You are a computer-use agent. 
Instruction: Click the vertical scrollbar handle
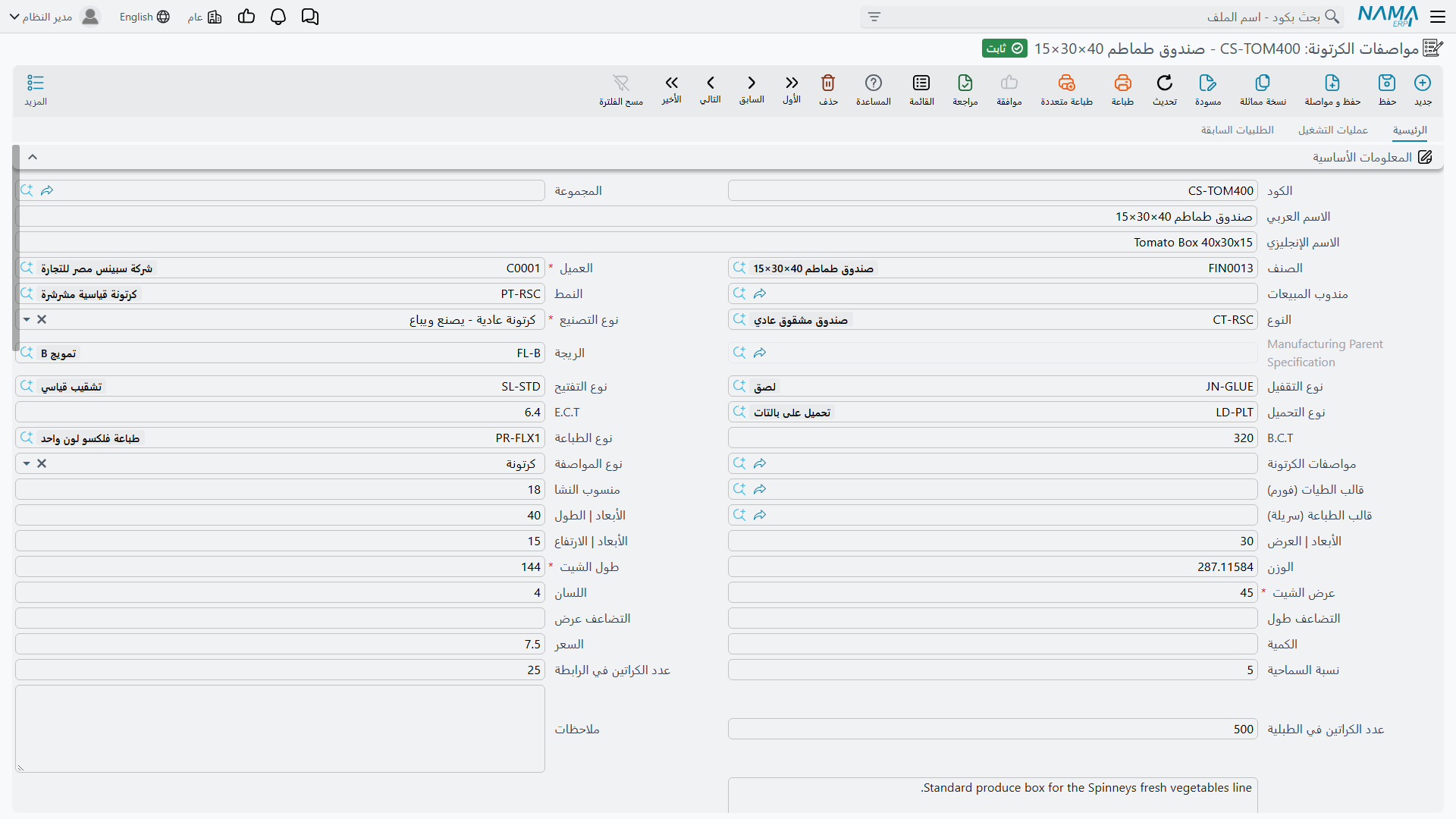click(x=16, y=248)
